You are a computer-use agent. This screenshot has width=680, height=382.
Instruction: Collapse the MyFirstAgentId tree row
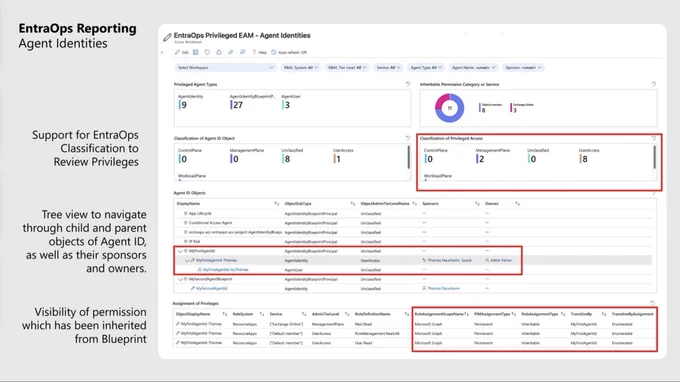tap(180, 251)
